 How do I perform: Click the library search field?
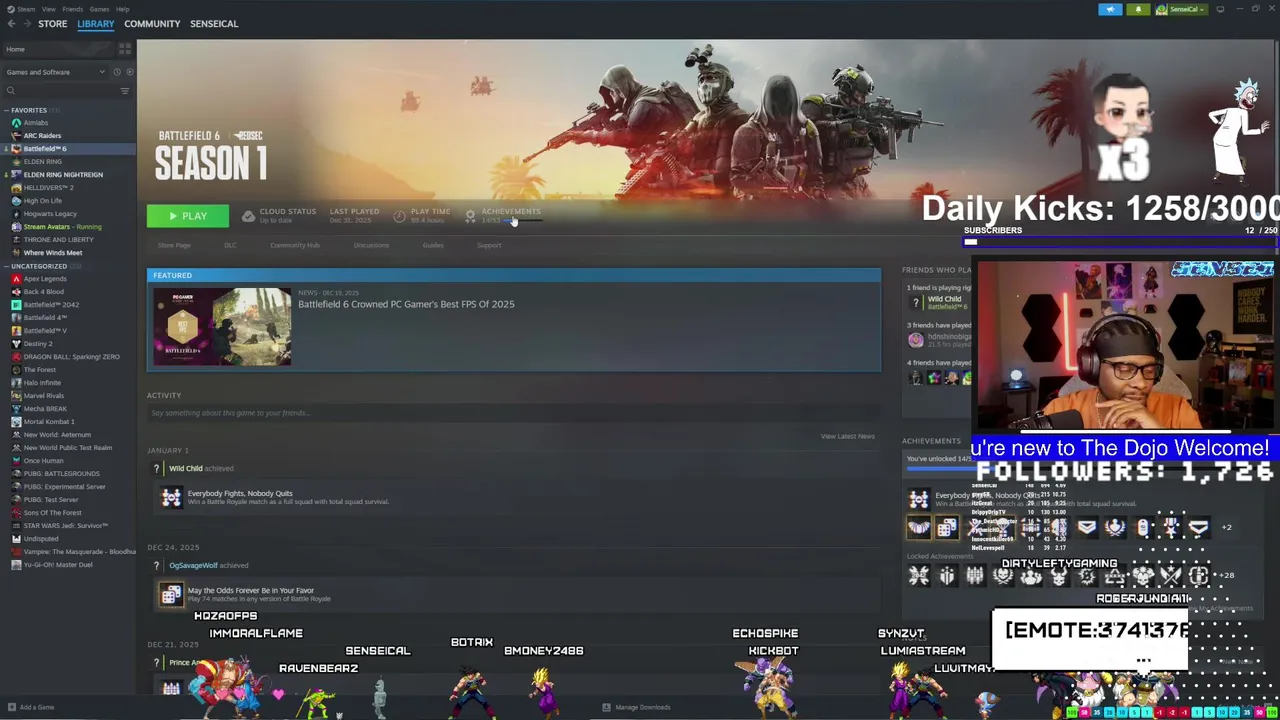[x=60, y=91]
